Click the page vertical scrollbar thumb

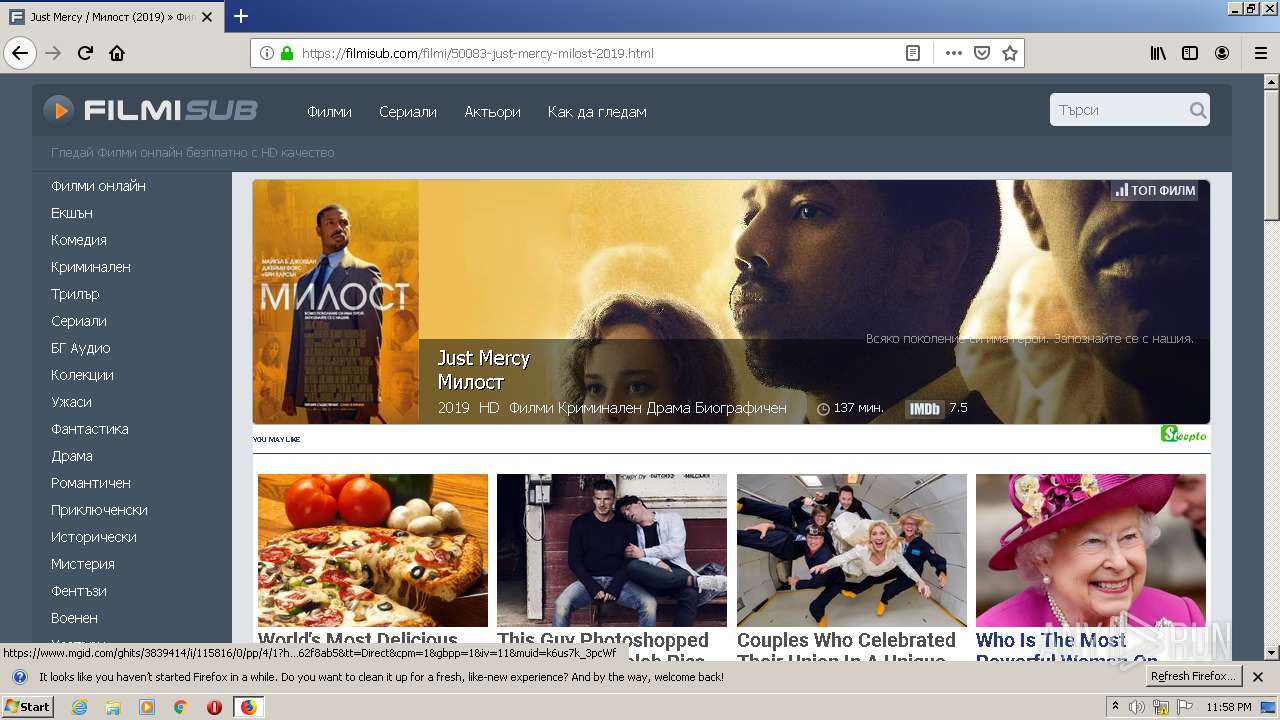click(x=1271, y=156)
